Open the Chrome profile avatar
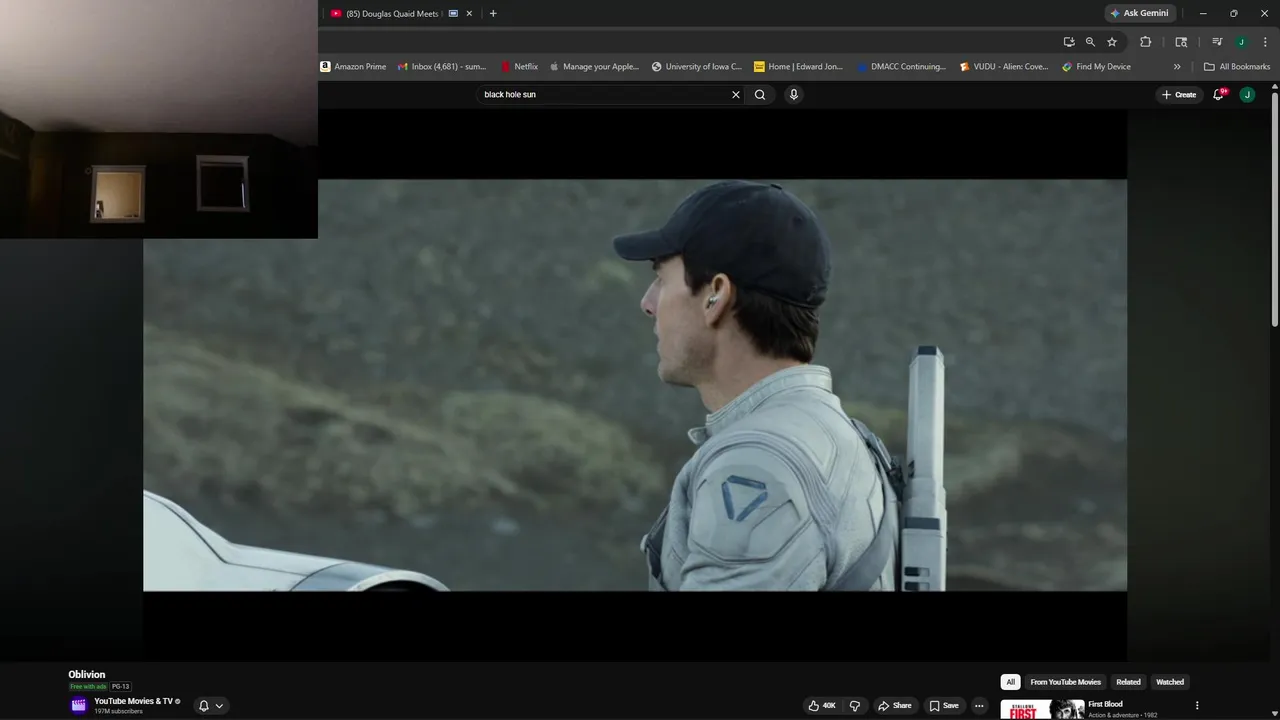This screenshot has width=1280, height=720. pyautogui.click(x=1241, y=42)
